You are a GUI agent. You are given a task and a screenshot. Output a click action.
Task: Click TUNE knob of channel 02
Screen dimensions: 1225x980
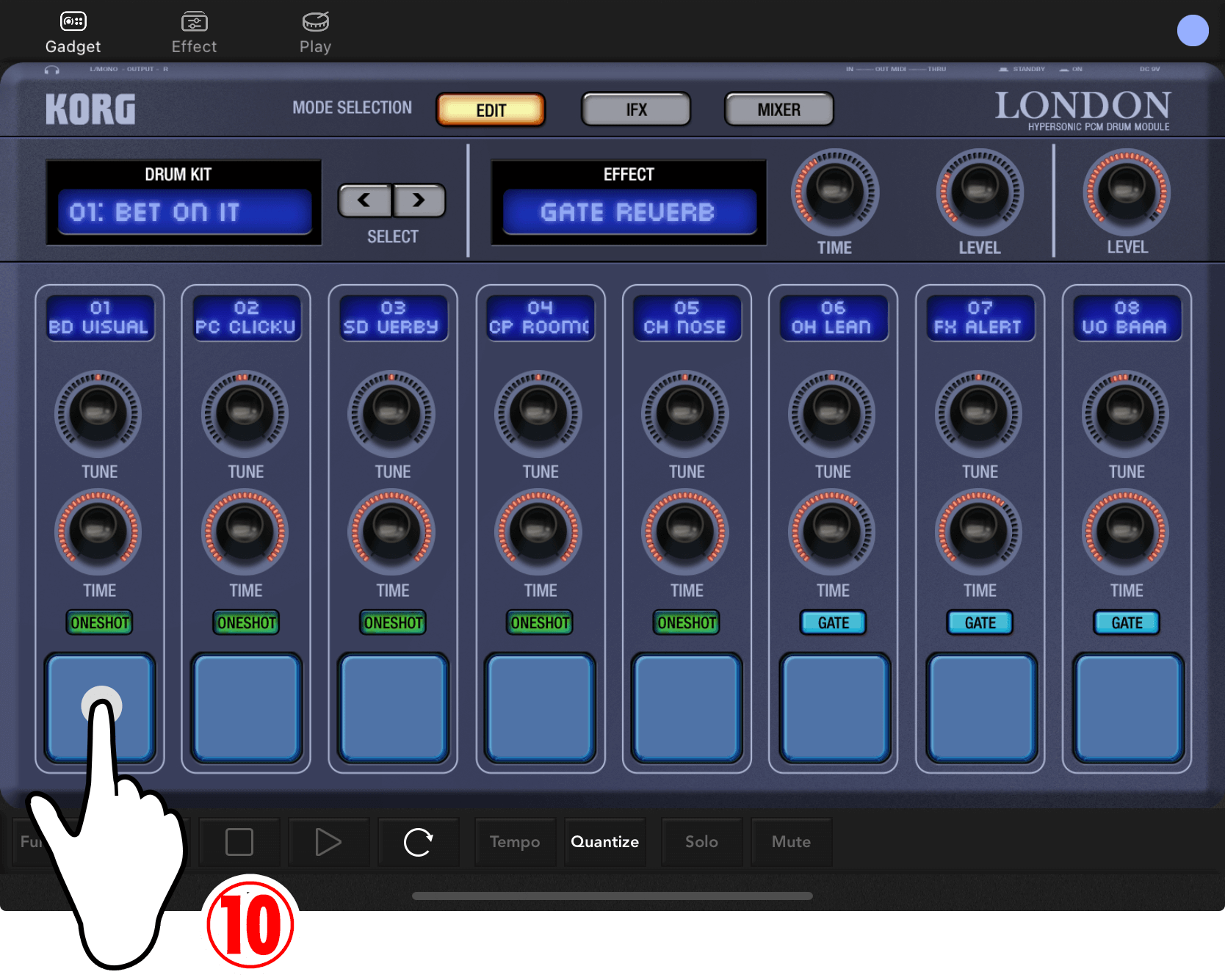pyautogui.click(x=245, y=413)
